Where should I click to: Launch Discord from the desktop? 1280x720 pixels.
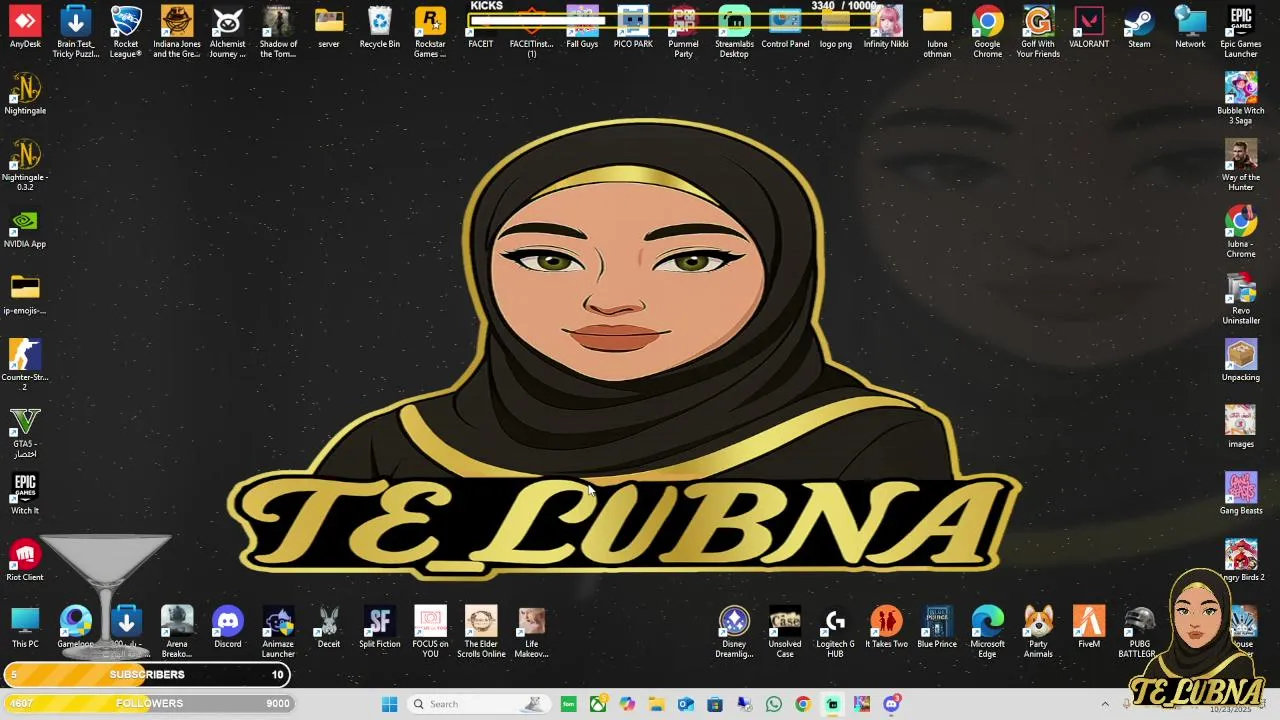[227, 628]
